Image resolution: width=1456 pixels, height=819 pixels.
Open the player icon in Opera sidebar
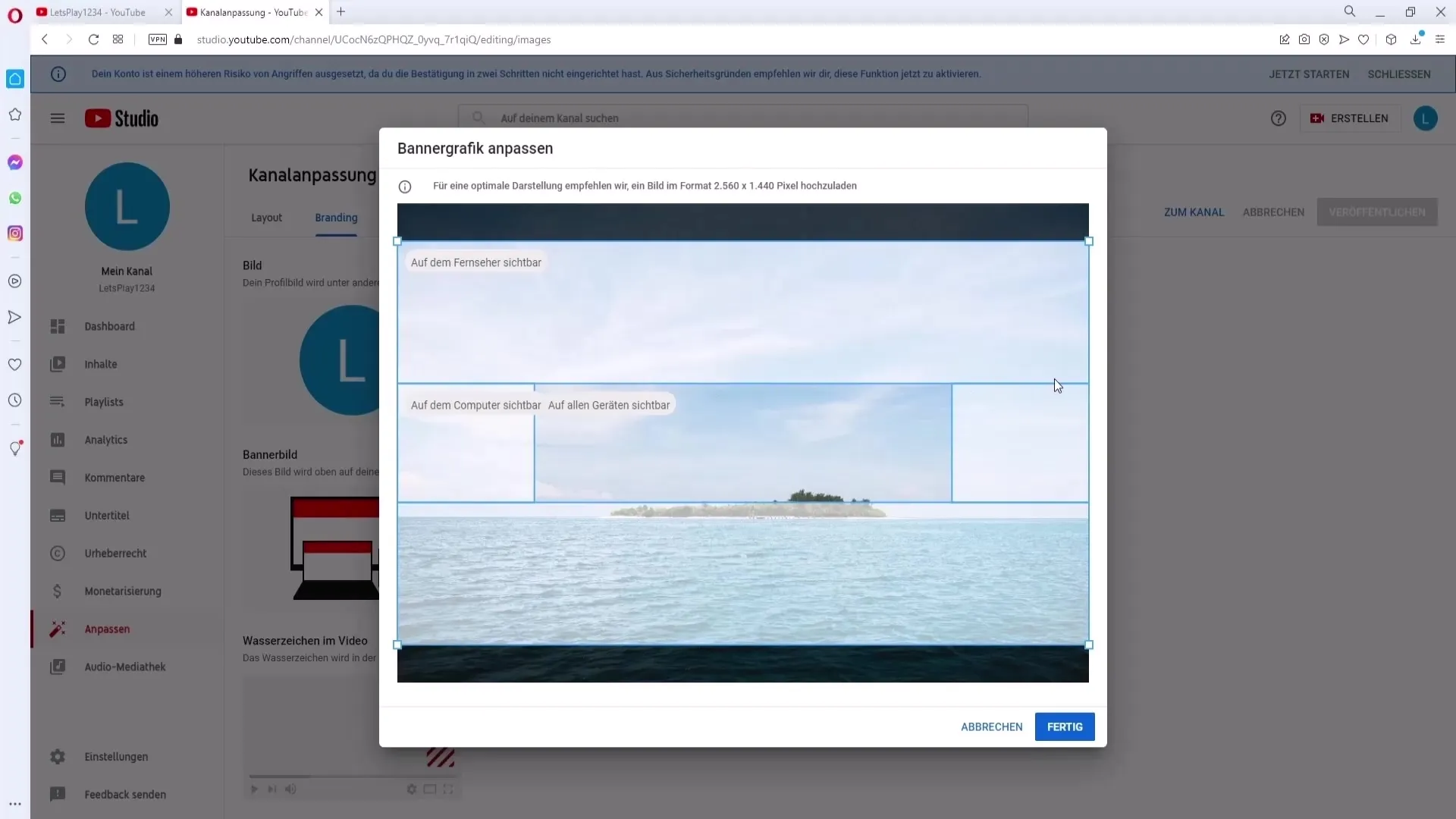15,281
